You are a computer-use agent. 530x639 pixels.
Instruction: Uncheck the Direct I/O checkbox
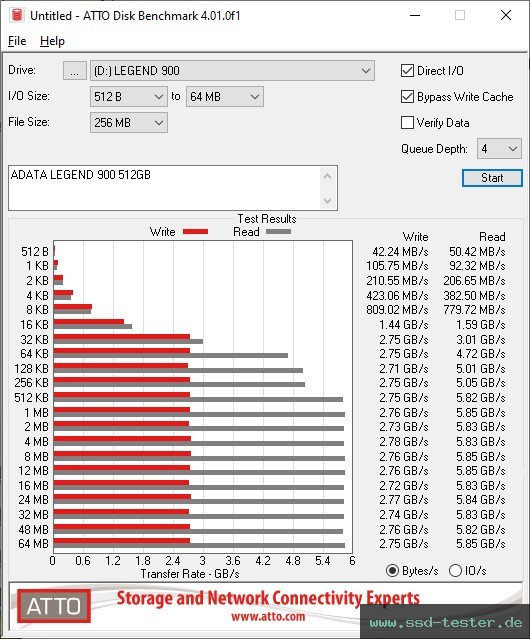(407, 71)
